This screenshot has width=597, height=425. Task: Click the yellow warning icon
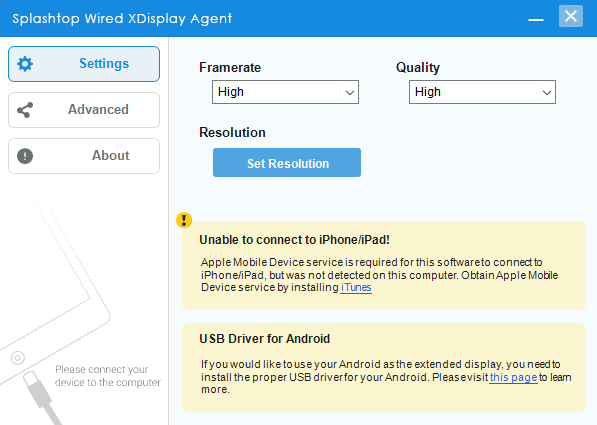click(x=184, y=220)
